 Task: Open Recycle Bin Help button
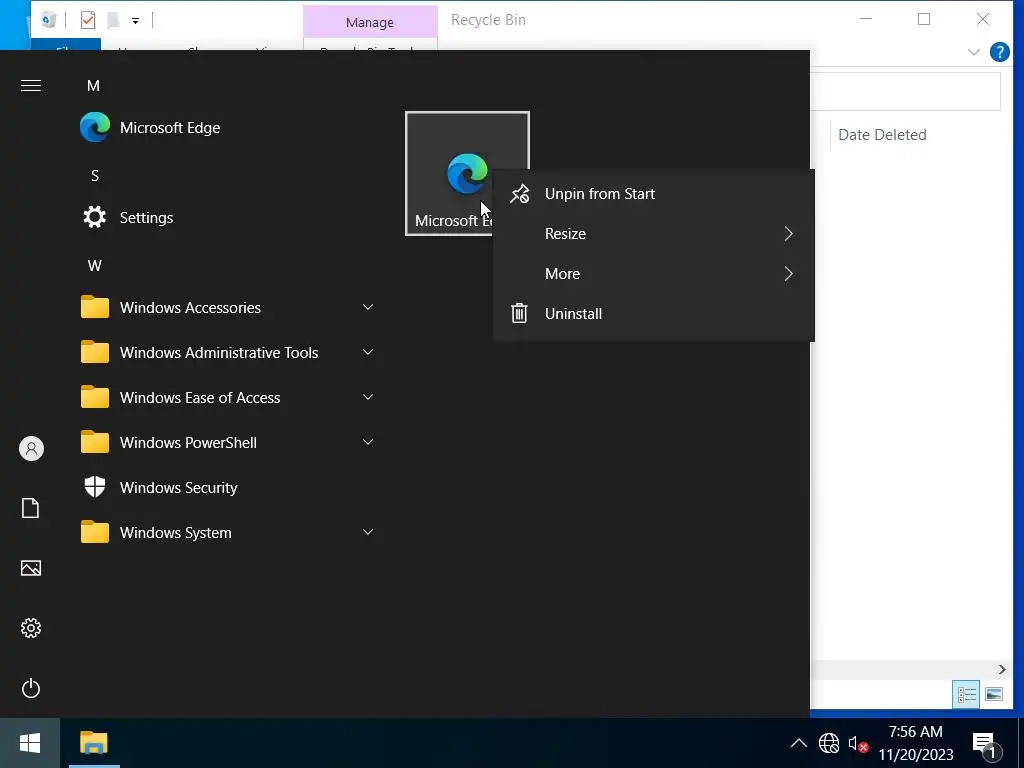click(x=999, y=52)
